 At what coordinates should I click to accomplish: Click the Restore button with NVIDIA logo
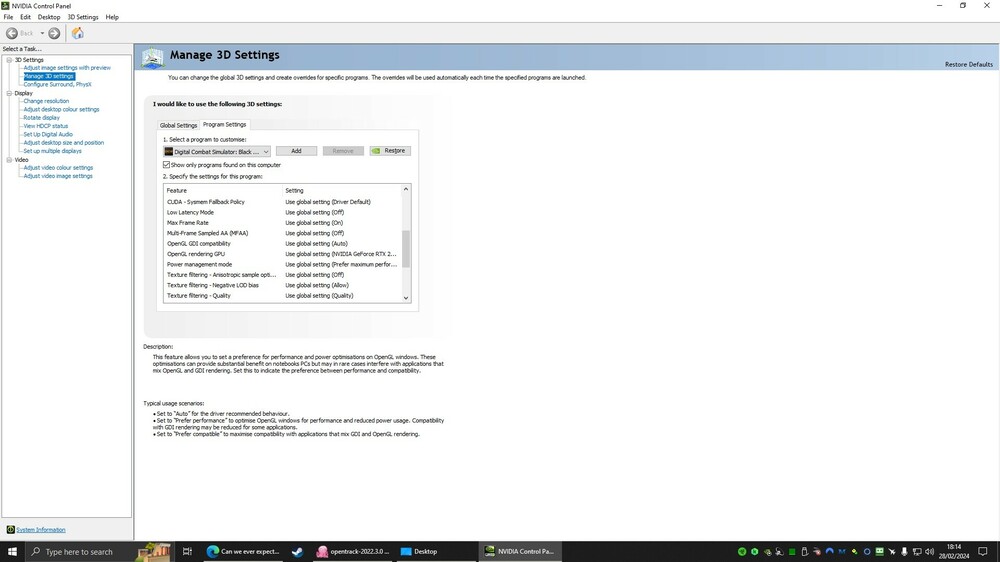pos(390,151)
